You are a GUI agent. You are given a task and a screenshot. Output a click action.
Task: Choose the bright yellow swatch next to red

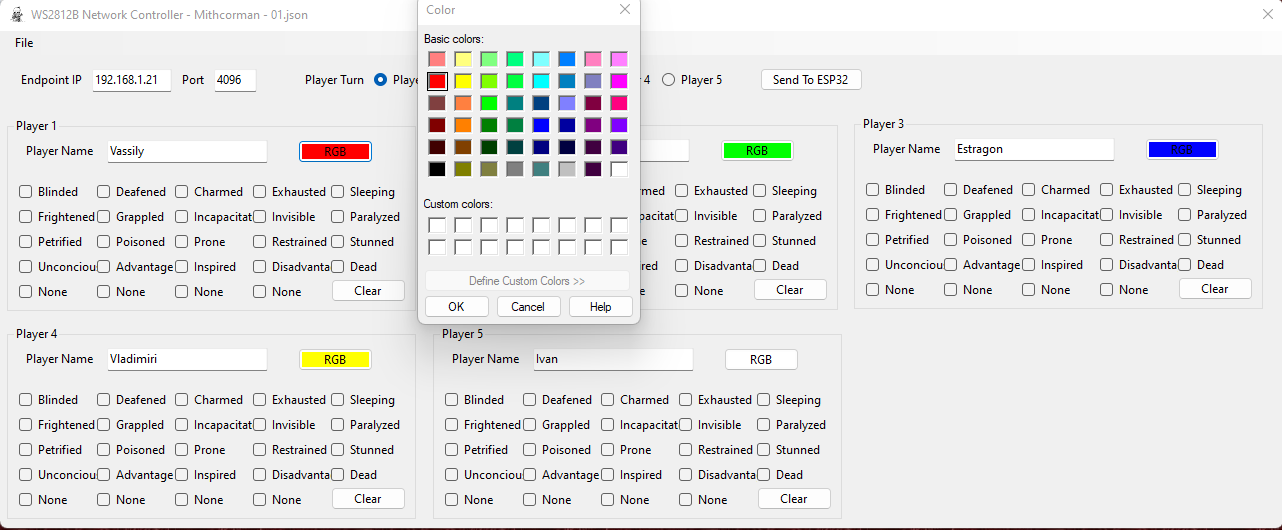[x=463, y=81]
